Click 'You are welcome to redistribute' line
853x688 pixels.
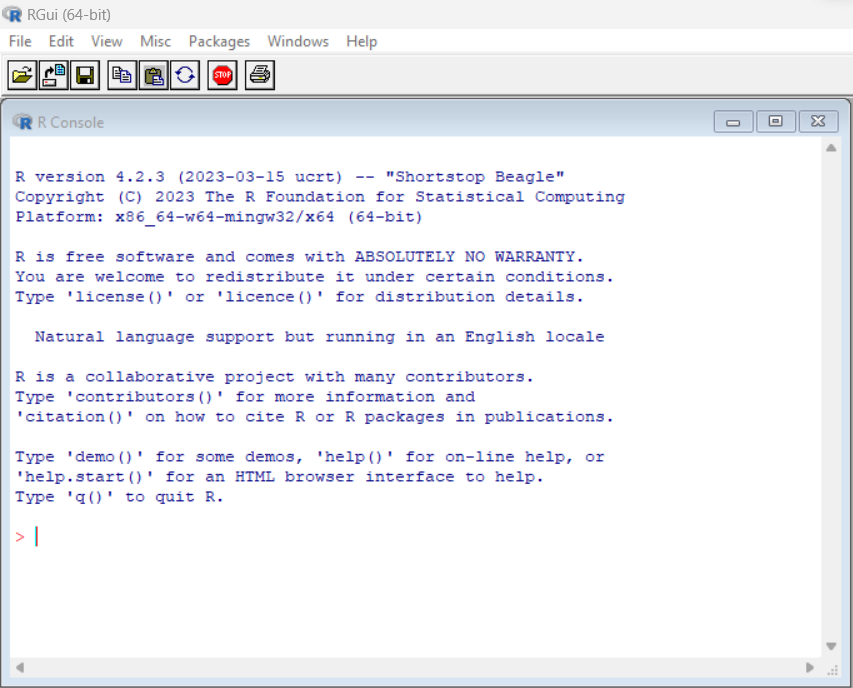click(x=314, y=277)
